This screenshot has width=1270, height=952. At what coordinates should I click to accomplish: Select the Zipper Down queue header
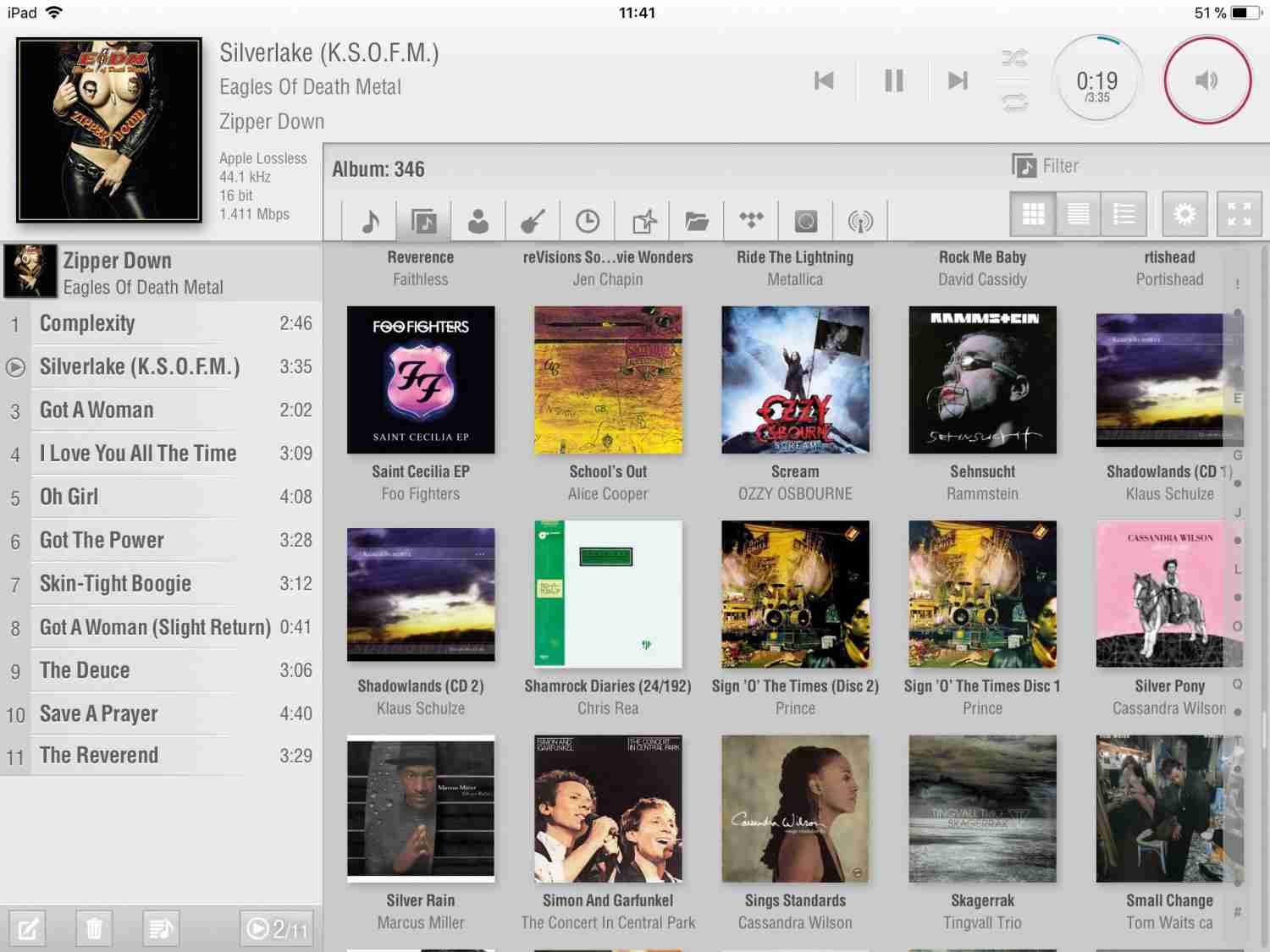161,272
